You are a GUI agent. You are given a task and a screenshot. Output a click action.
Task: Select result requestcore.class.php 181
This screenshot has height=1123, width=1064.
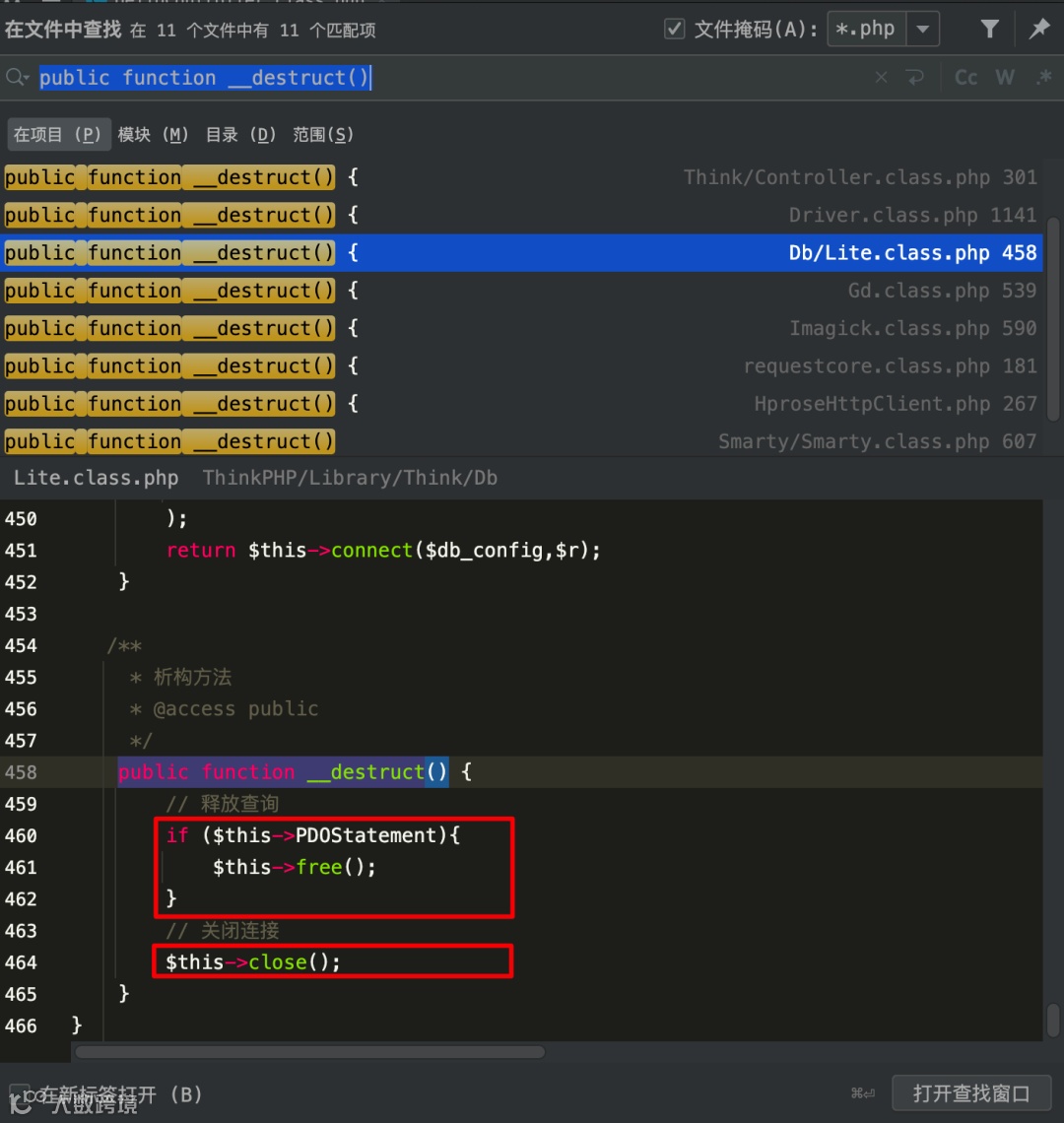521,366
